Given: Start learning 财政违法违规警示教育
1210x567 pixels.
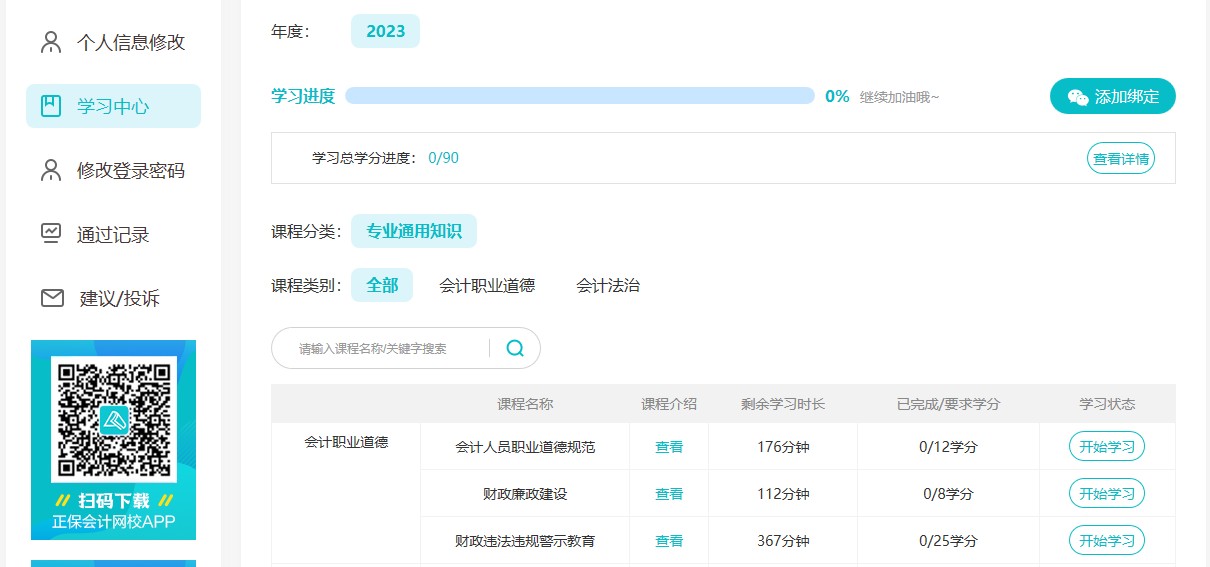Looking at the screenshot, I should coord(1107,540).
